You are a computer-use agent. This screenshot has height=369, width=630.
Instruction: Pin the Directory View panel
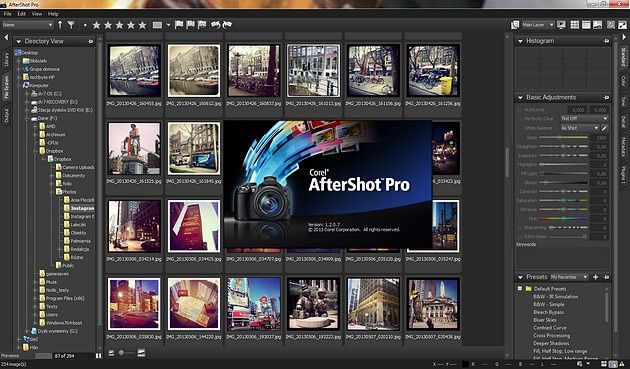90,41
